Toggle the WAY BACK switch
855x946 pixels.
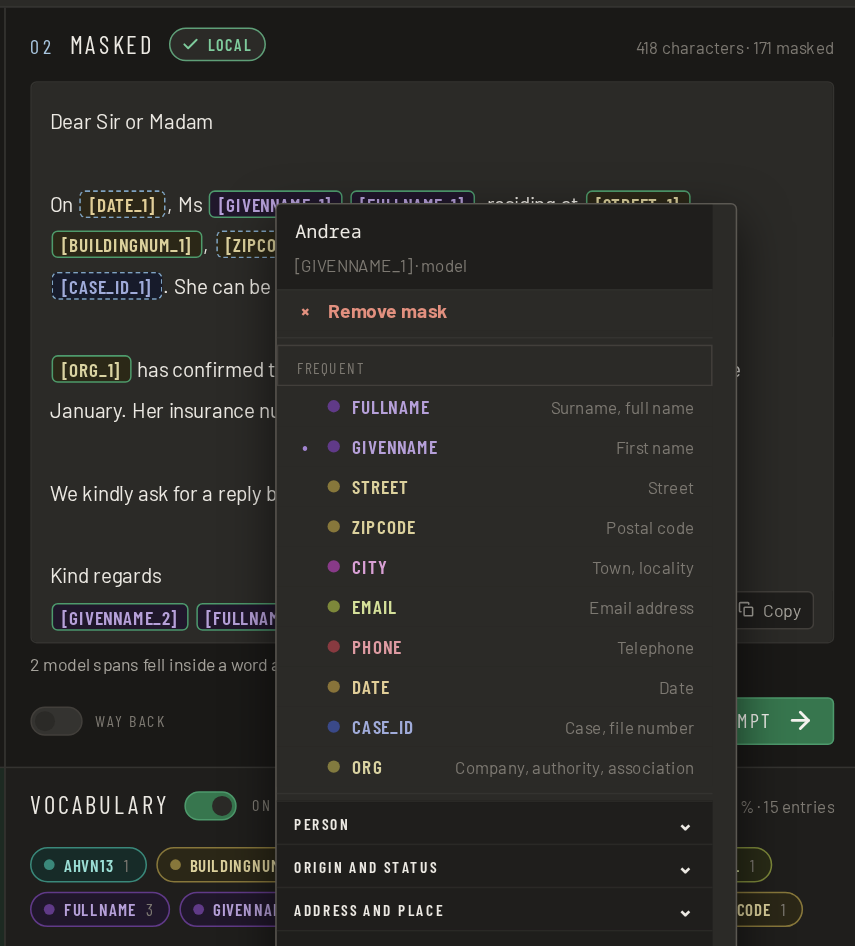(x=56, y=721)
